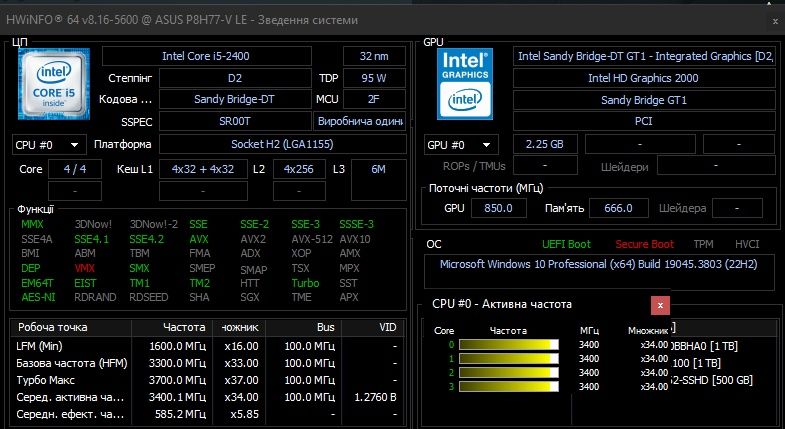Click the AVX feature flag
This screenshot has height=429, width=785.
199,239
